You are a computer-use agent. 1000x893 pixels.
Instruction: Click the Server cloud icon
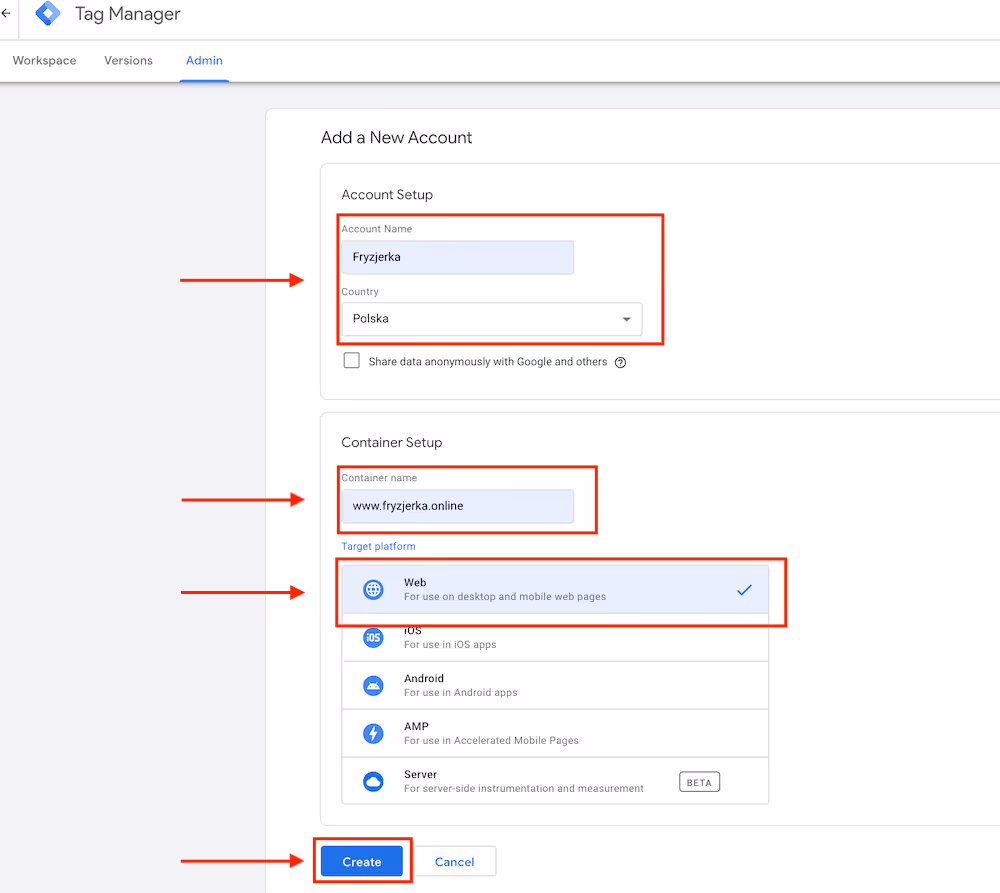373,781
